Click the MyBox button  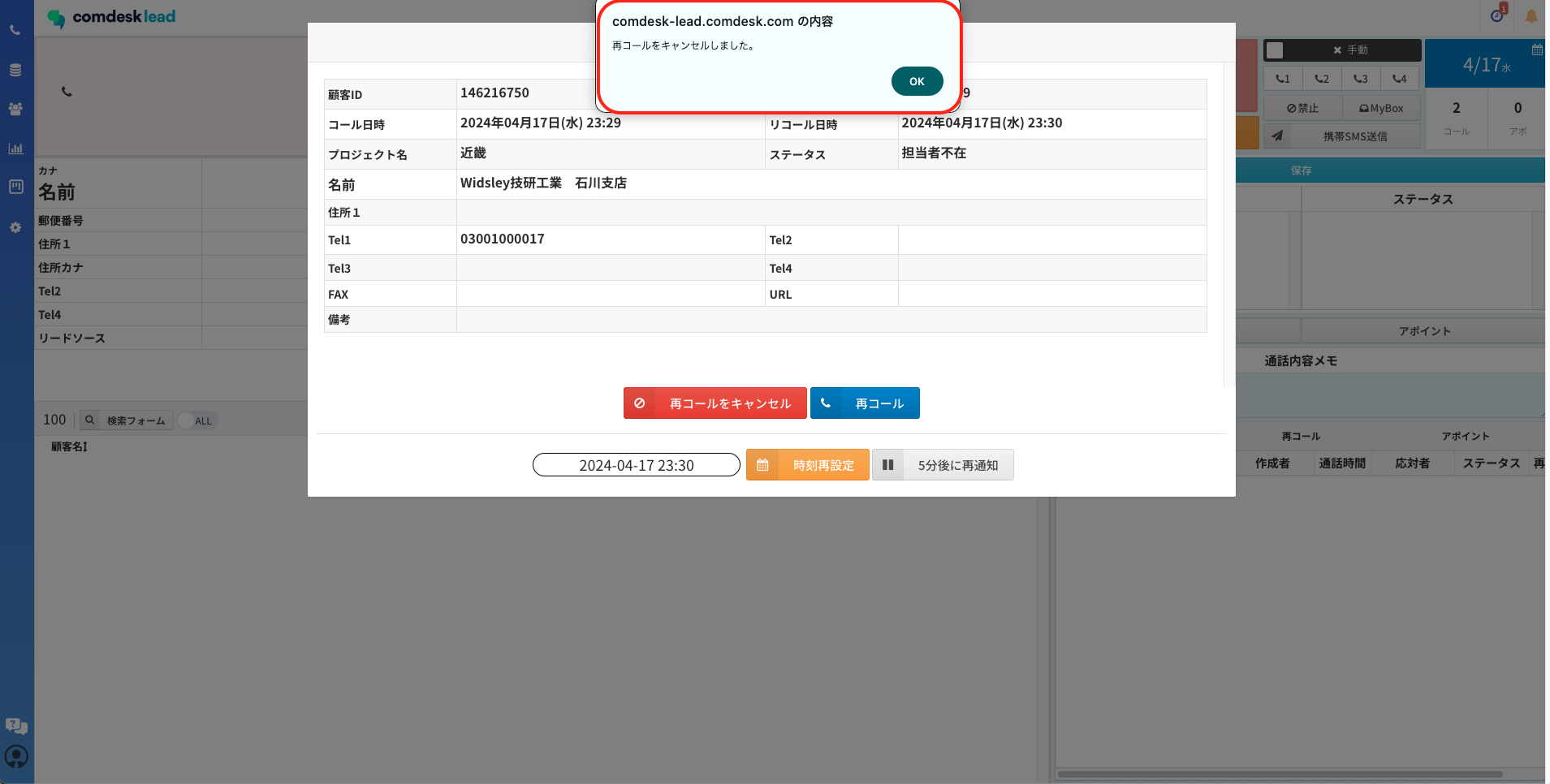pyautogui.click(x=1381, y=108)
